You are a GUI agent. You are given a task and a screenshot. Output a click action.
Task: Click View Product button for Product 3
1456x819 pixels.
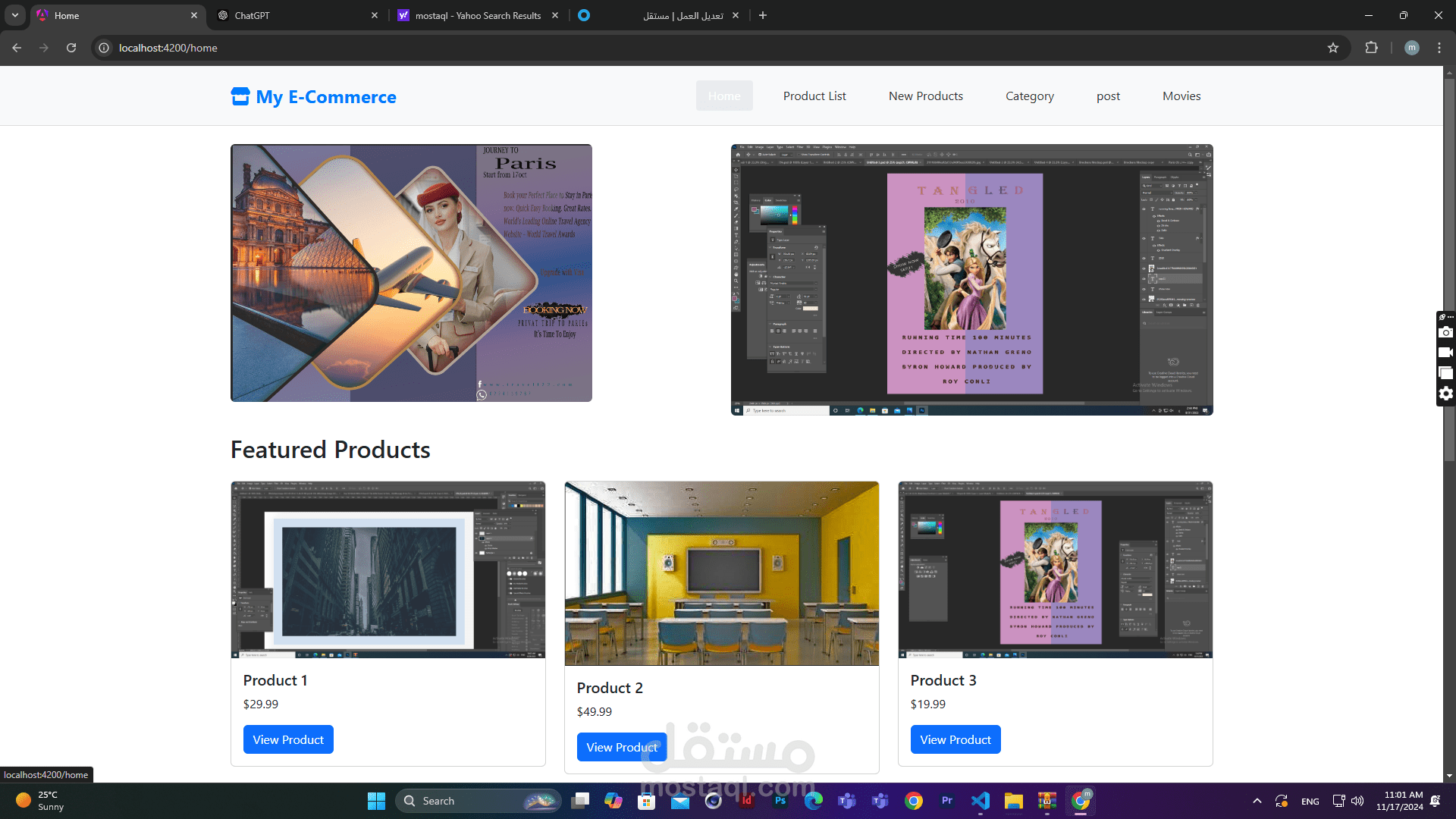pos(955,739)
